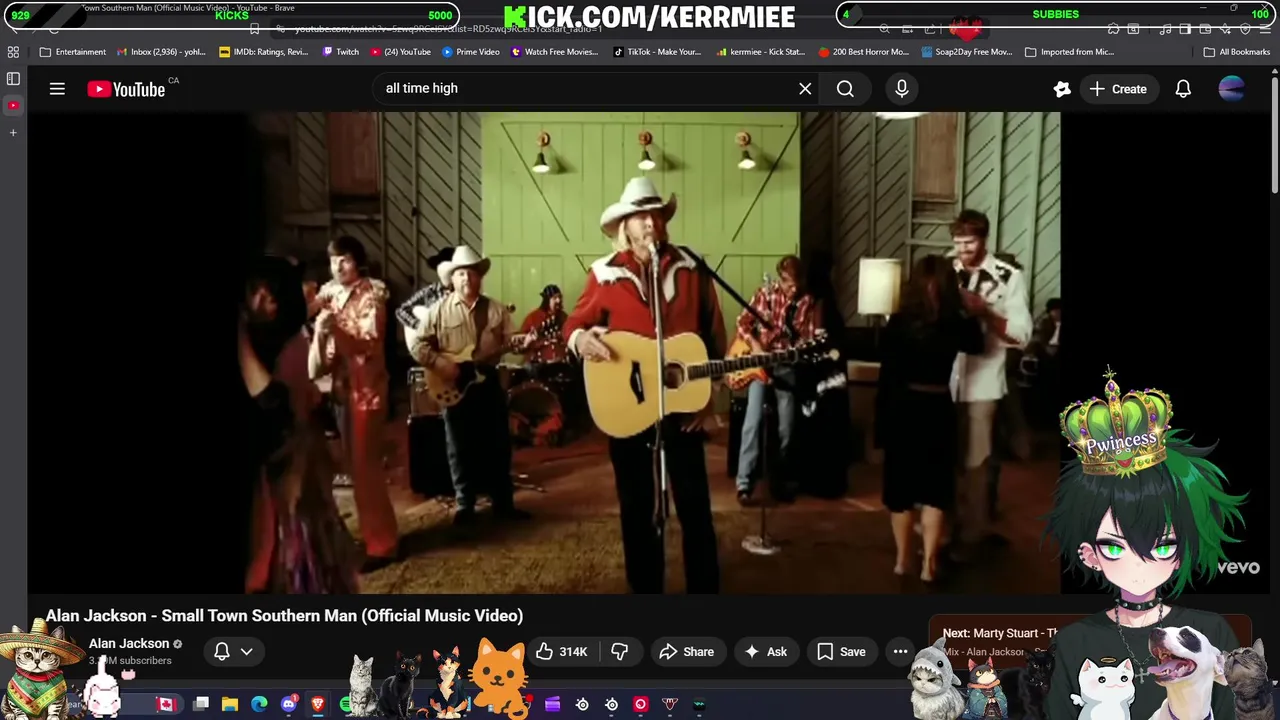Open the YouTube notifications bell
1280x720 pixels.
[1183, 89]
